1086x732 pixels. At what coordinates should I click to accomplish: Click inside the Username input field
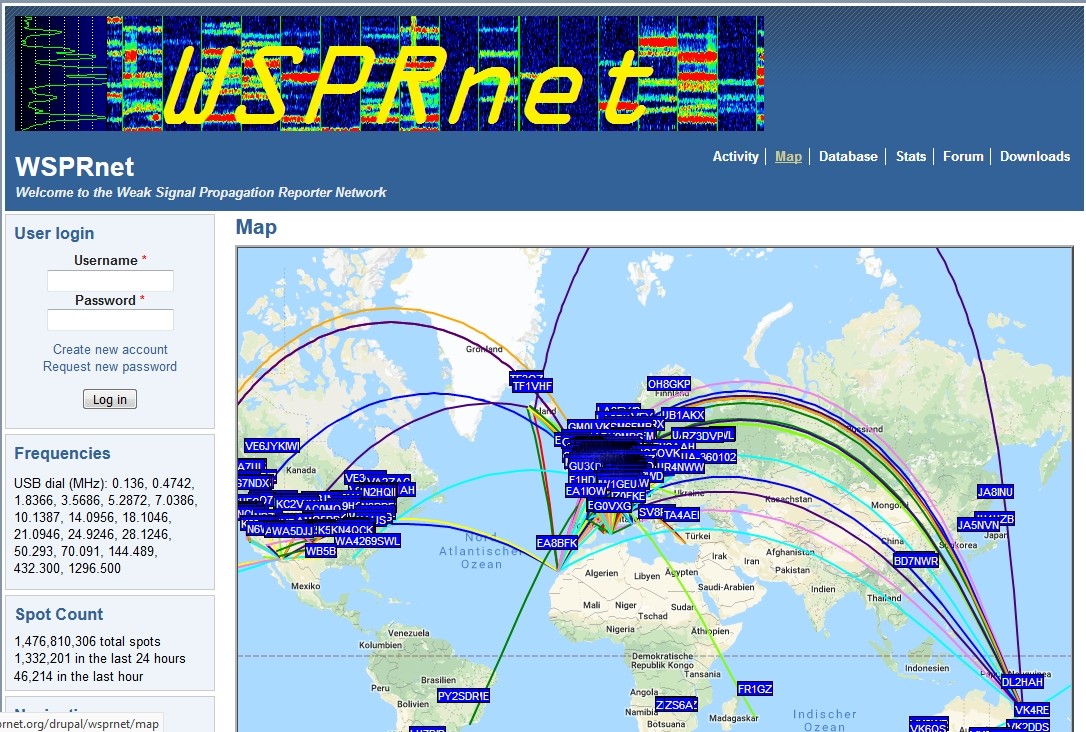(110, 281)
